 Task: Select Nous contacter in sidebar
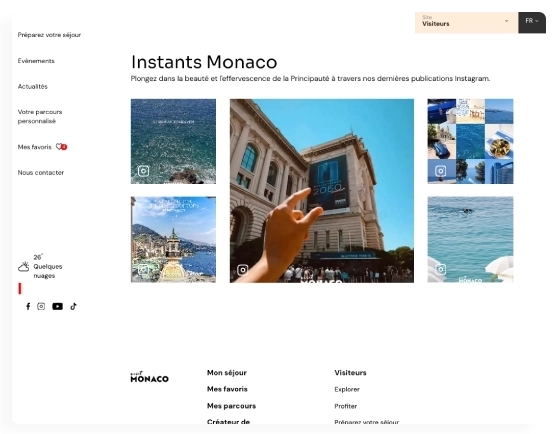pos(41,173)
